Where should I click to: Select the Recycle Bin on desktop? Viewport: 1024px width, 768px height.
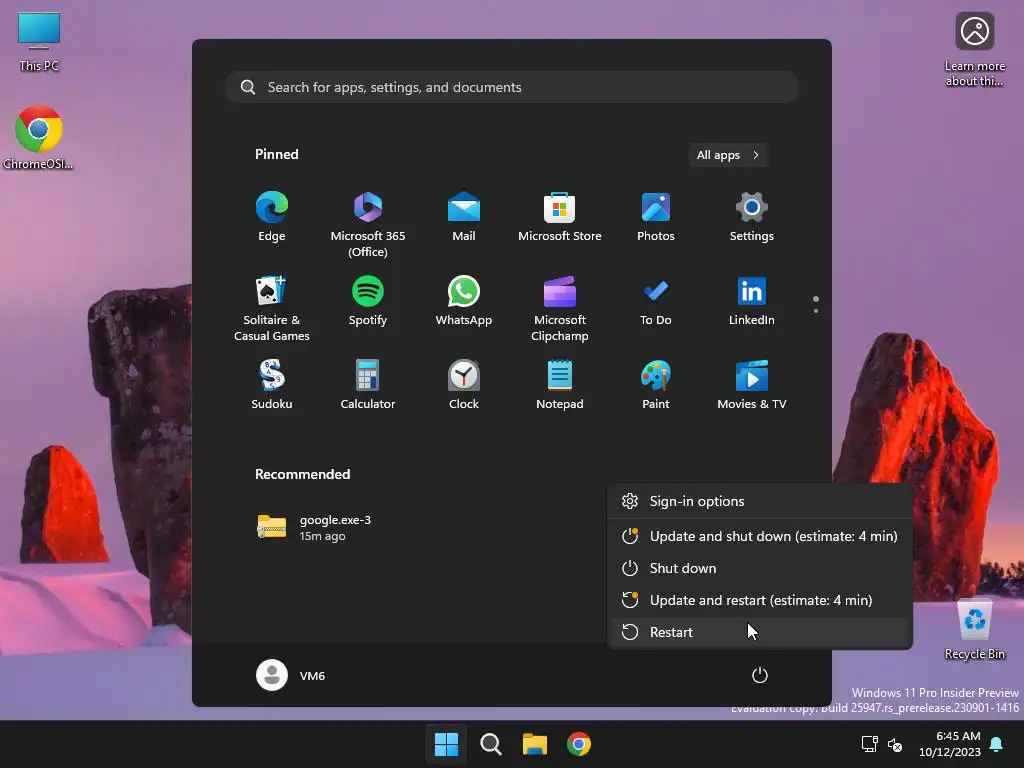point(975,630)
